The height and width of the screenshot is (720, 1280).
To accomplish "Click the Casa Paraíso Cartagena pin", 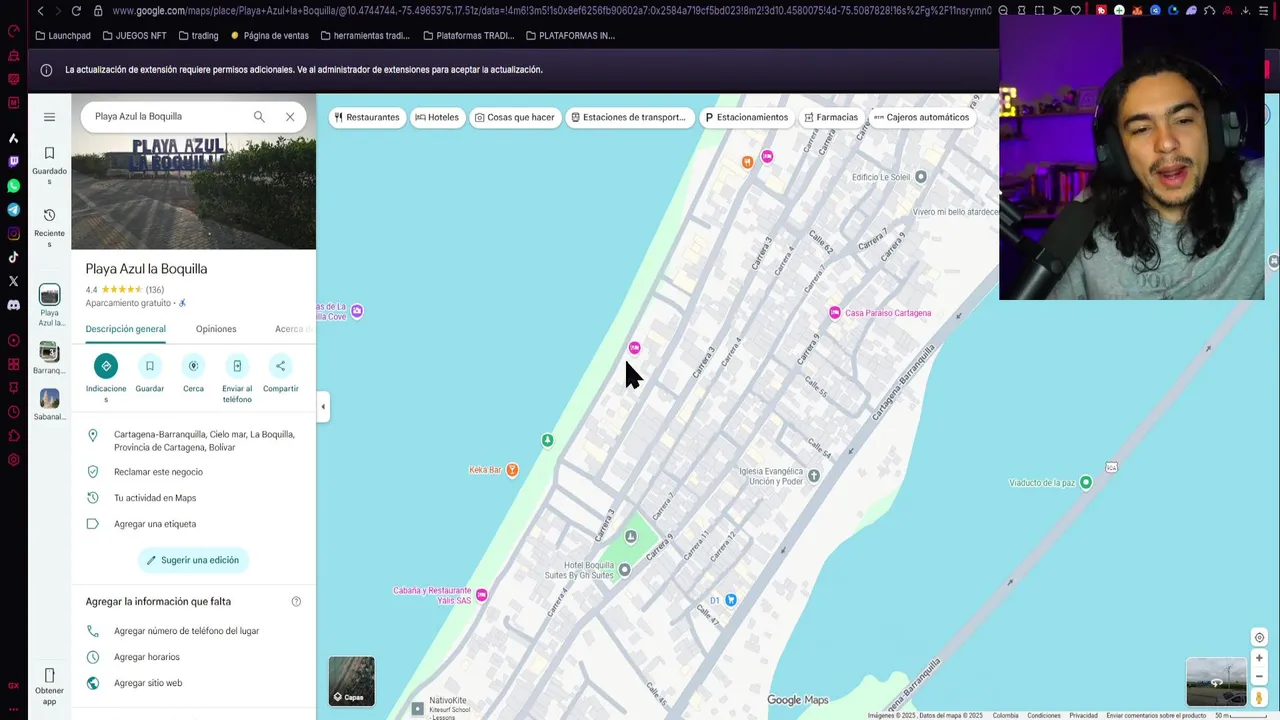I will coord(835,313).
